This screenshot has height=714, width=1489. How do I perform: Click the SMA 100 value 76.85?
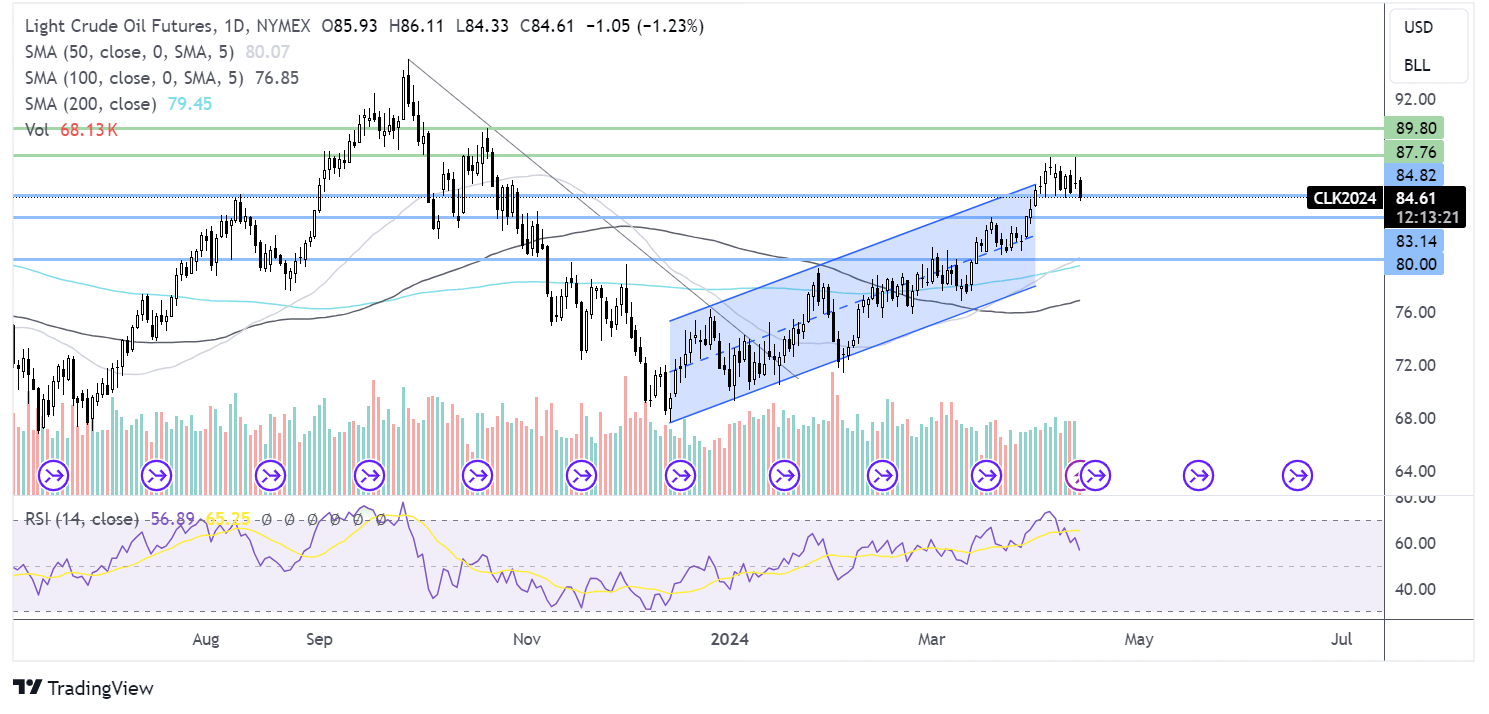(277, 78)
